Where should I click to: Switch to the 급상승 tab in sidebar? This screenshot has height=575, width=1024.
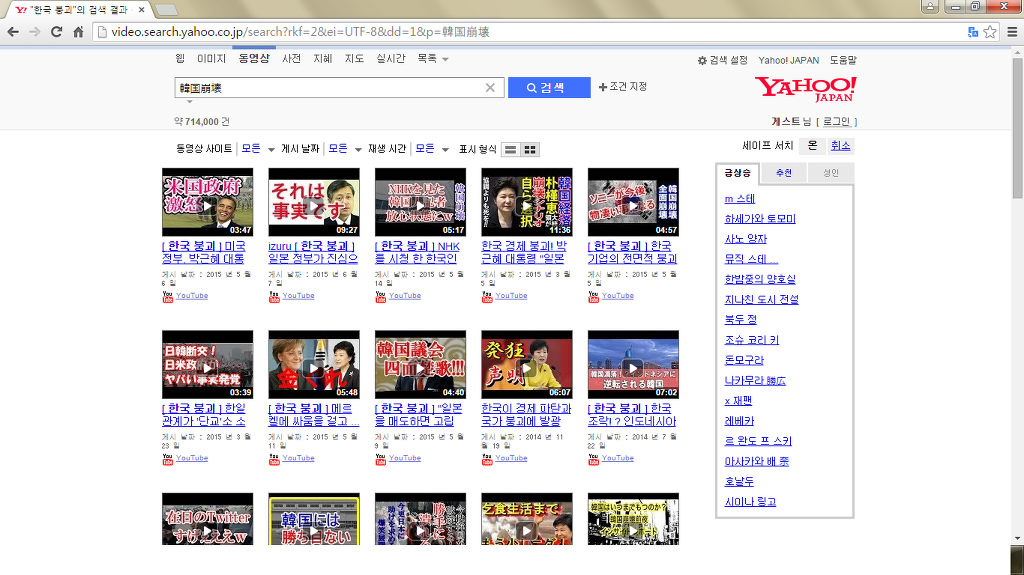738,173
